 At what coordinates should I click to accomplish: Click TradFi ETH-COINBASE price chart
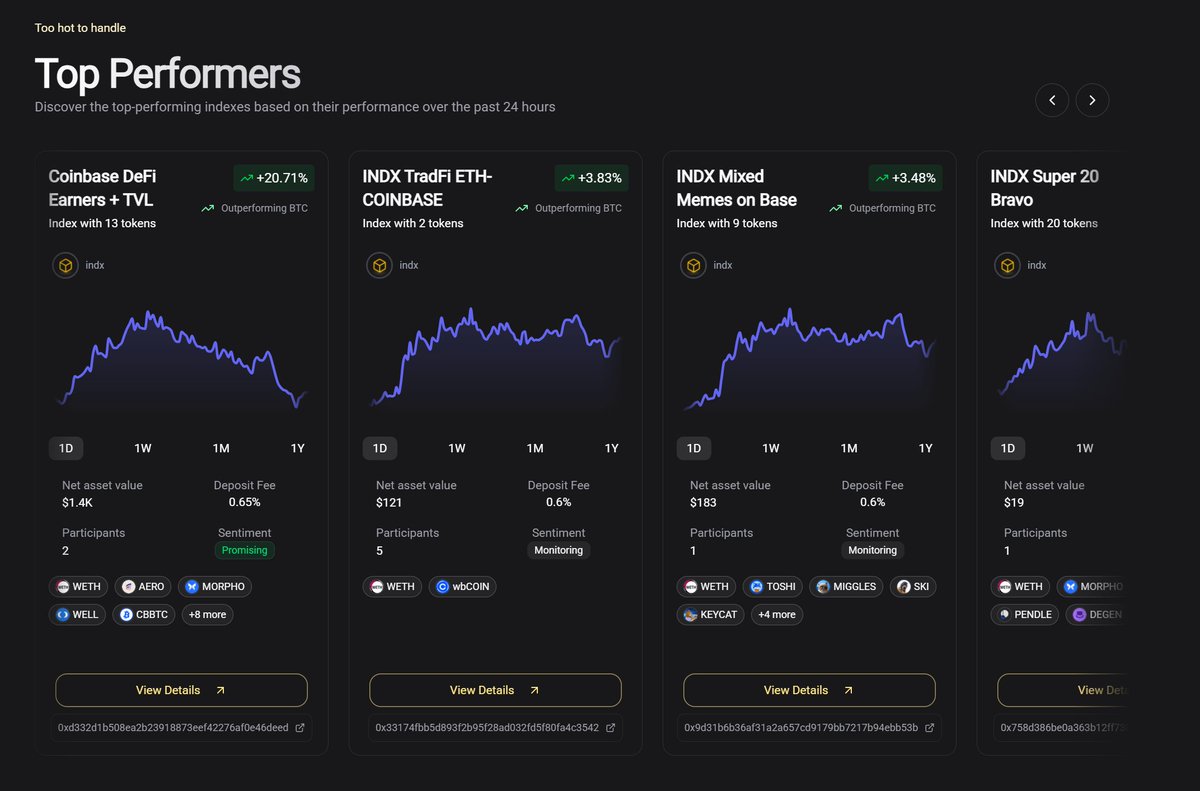pyautogui.click(x=495, y=360)
